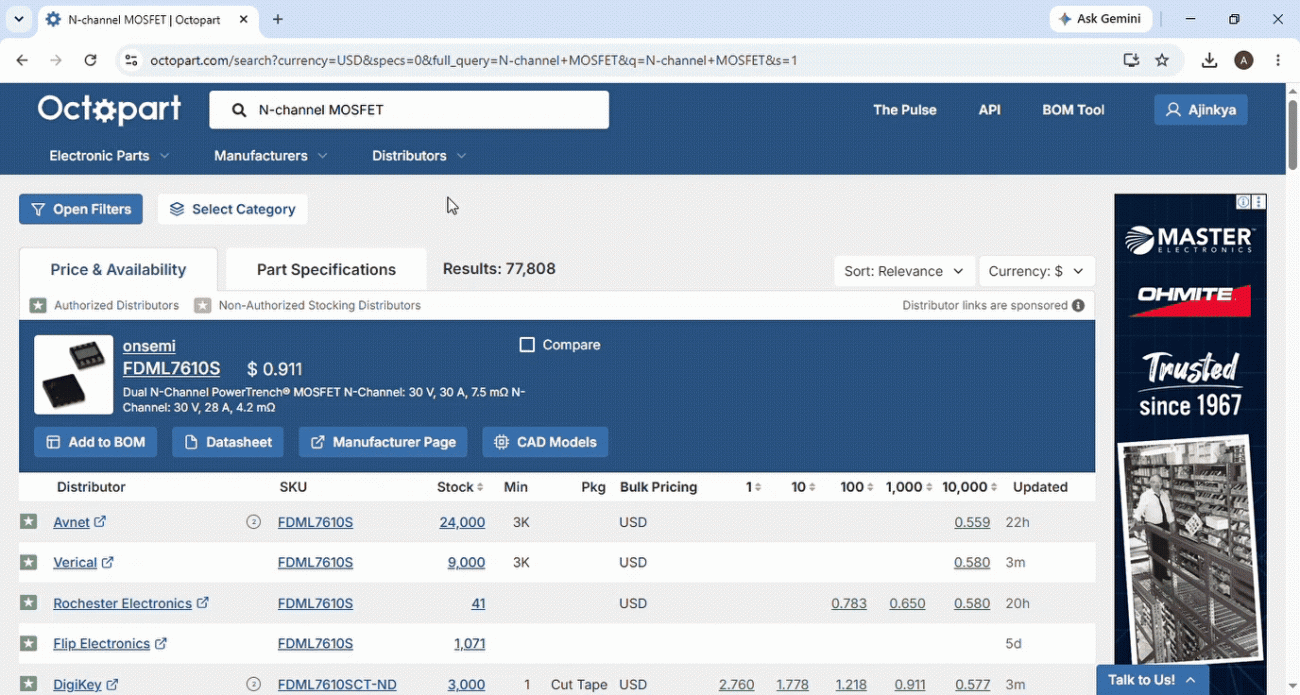Click the authorized star icon for Verical
Screen dimensions: 1300x695
29,563
